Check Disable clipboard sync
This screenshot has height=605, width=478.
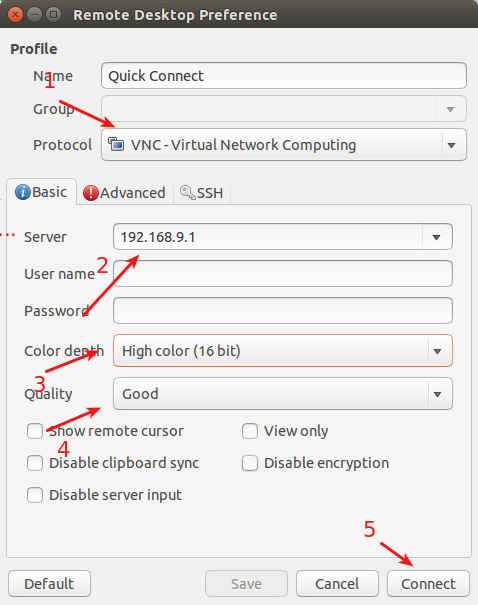click(x=35, y=463)
